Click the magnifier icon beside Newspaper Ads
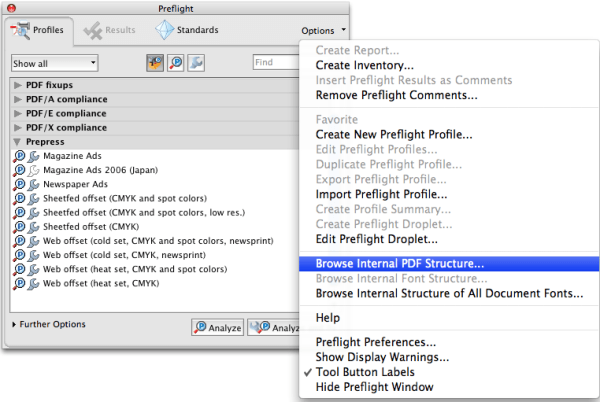This screenshot has height=402, width=600. pos(19,184)
